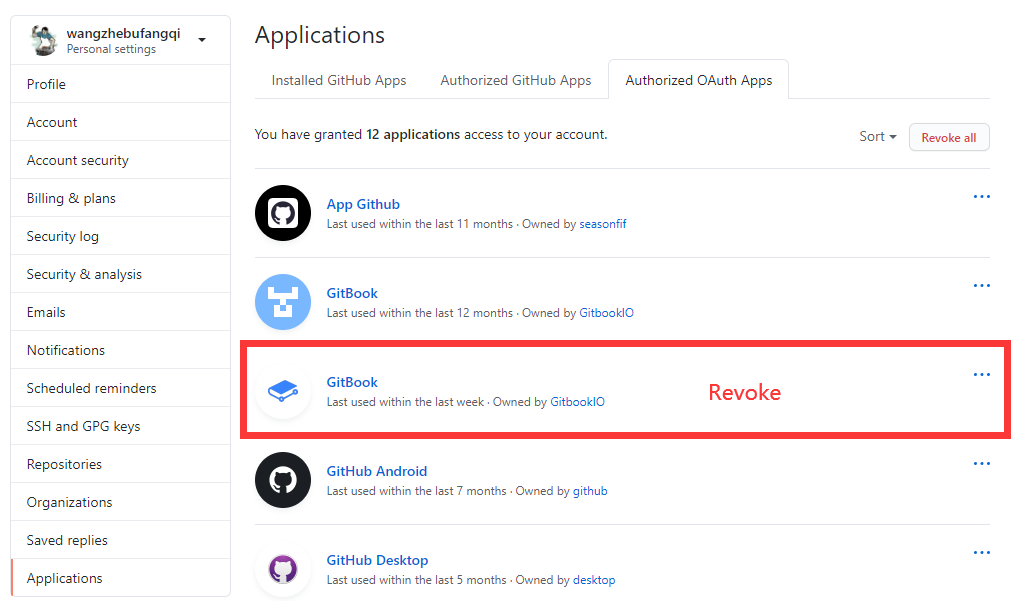Open Scheduled reminders settings

point(90,388)
